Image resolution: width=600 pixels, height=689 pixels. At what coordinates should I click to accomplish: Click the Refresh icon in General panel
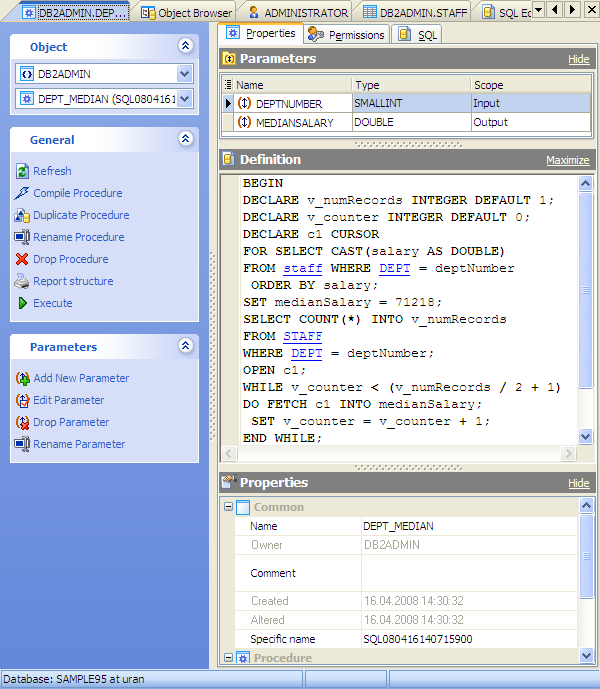point(23,171)
